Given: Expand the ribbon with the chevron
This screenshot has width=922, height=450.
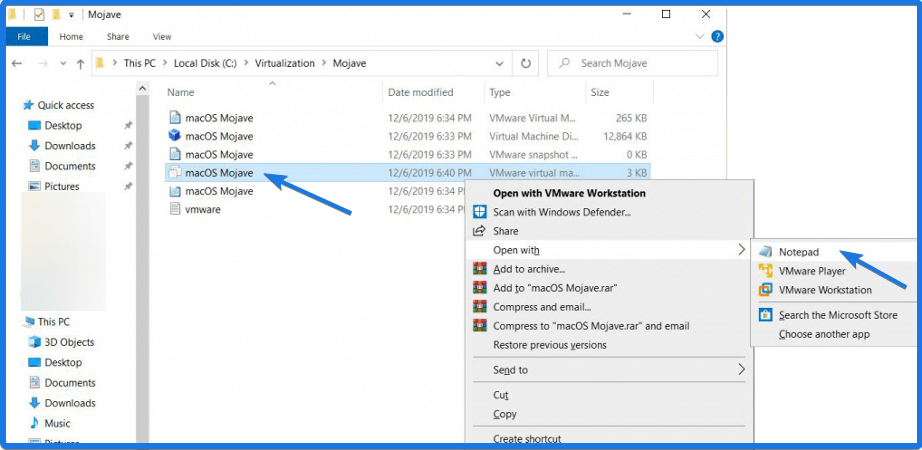Looking at the screenshot, I should (x=700, y=36).
